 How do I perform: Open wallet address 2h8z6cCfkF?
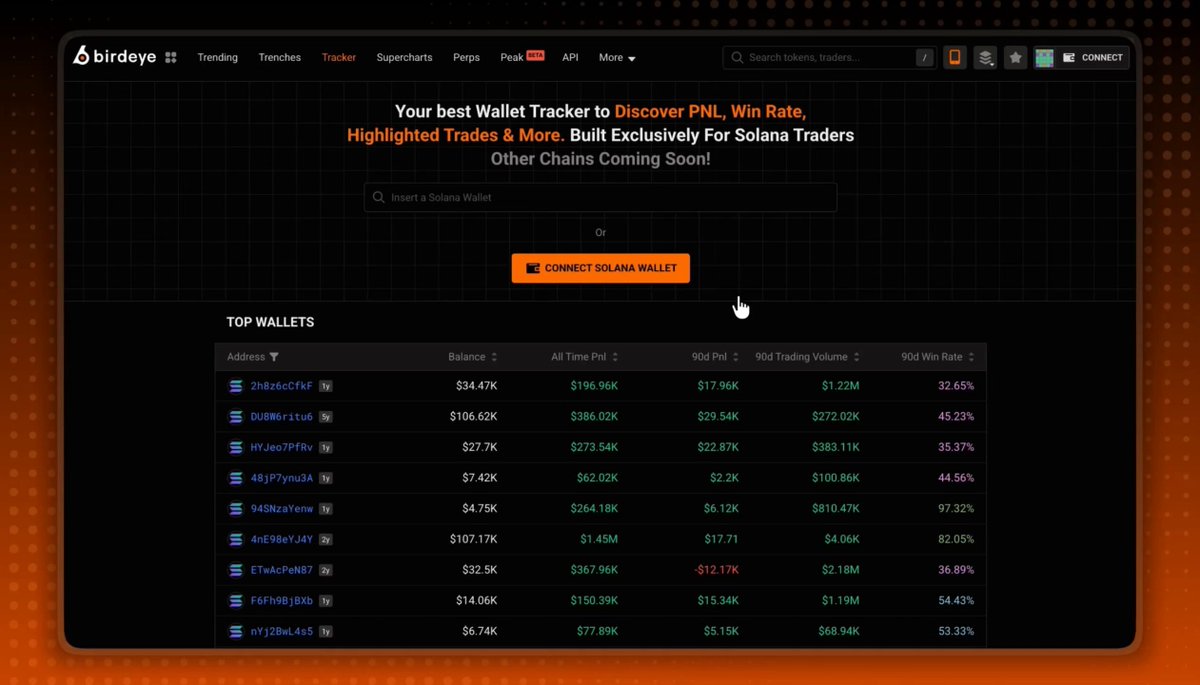point(282,386)
